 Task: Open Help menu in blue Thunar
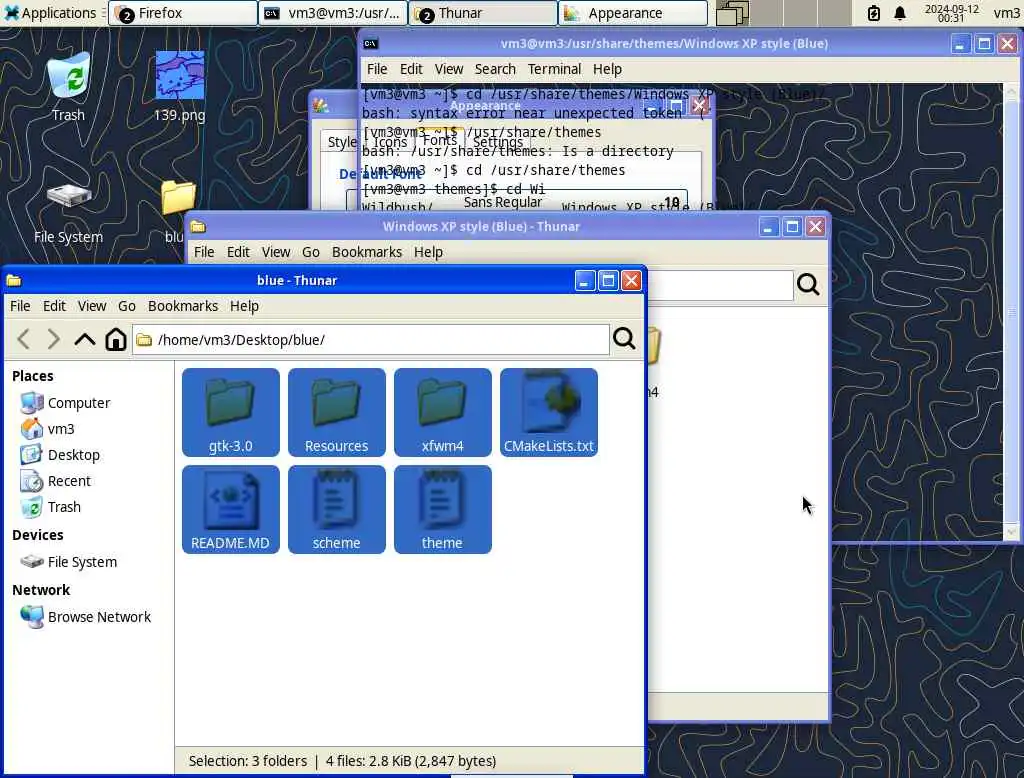pyautogui.click(x=244, y=306)
